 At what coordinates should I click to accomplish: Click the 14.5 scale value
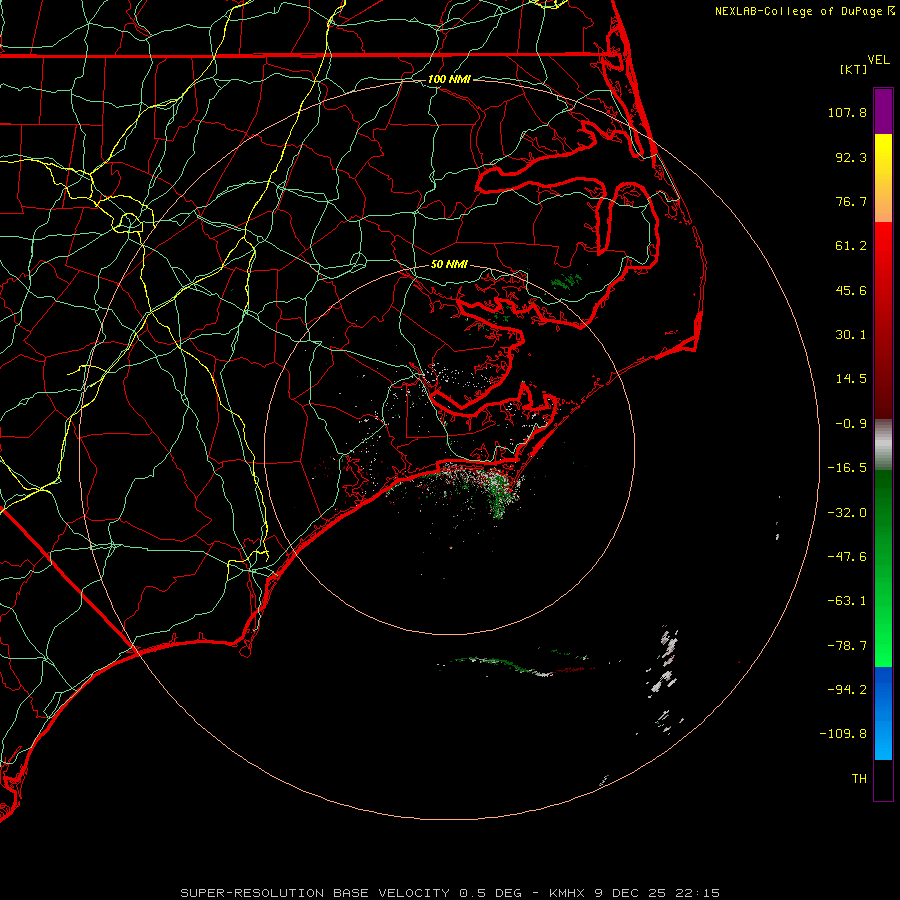[851, 379]
